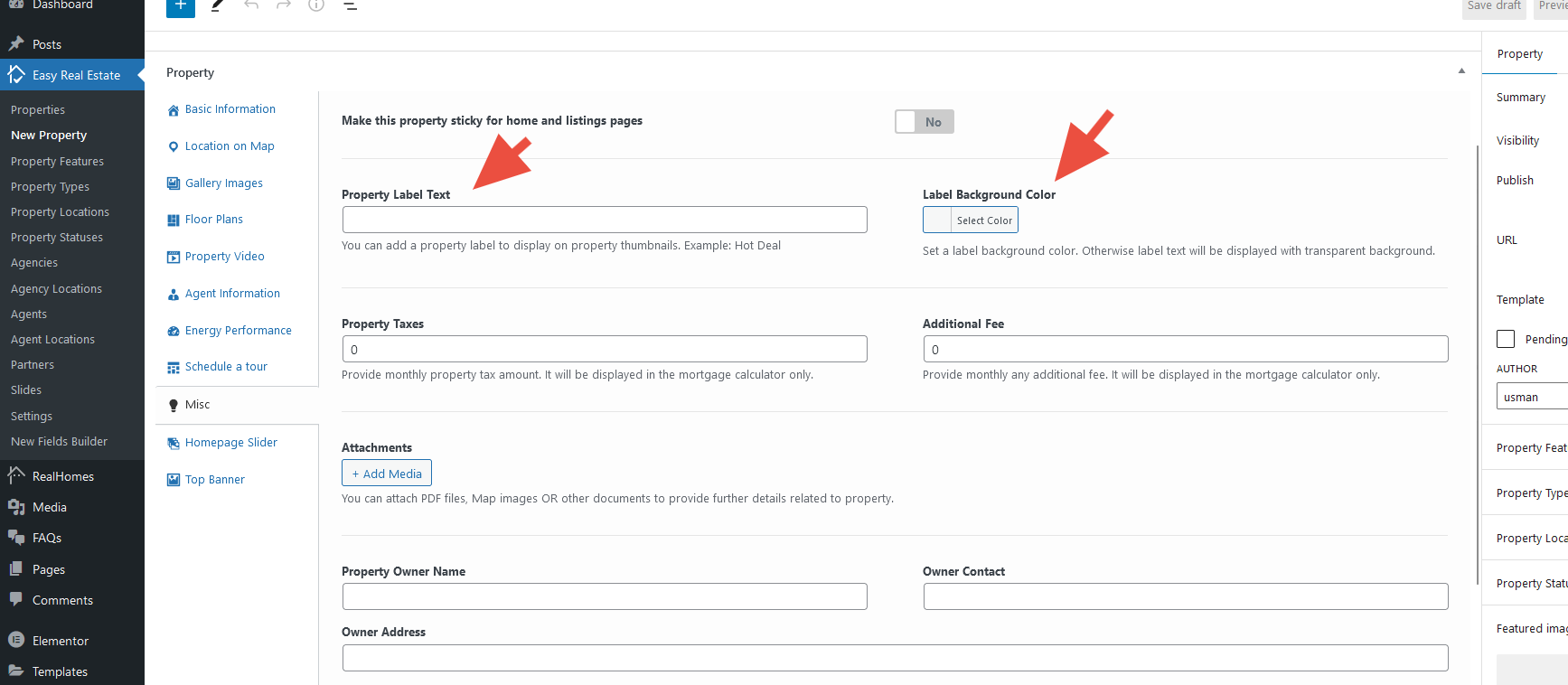1568x685 pixels.
Task: Click the label background color swatch
Action: tap(937, 221)
